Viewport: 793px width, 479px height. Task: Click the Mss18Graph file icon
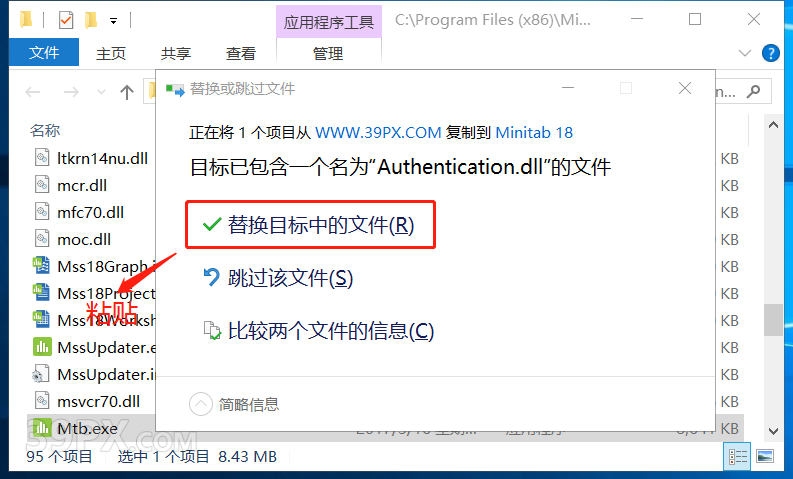[41, 266]
